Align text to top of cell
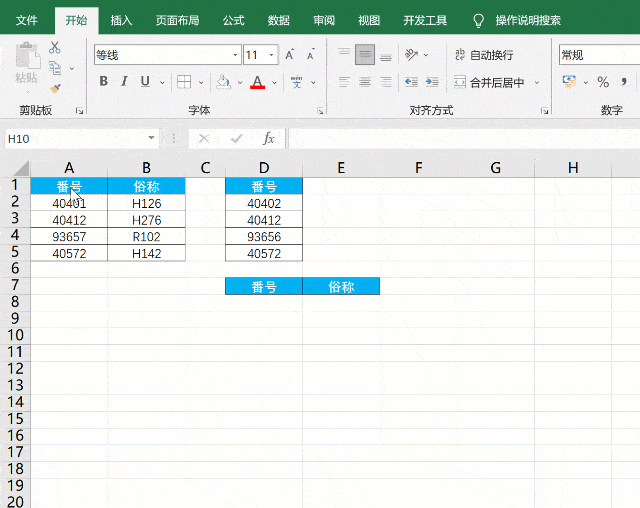The width and height of the screenshot is (640, 508). tap(344, 55)
